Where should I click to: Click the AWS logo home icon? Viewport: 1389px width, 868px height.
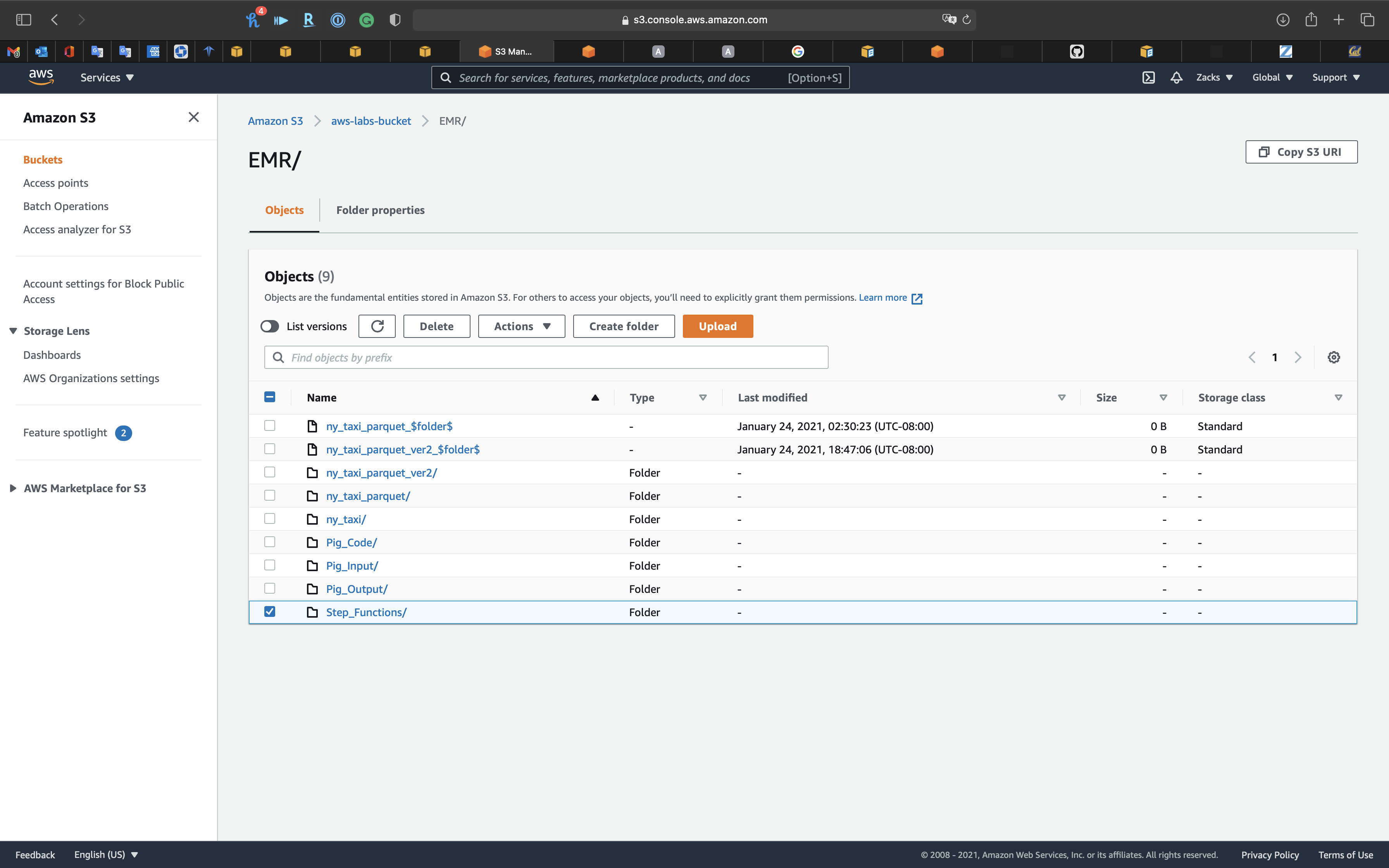(x=41, y=77)
